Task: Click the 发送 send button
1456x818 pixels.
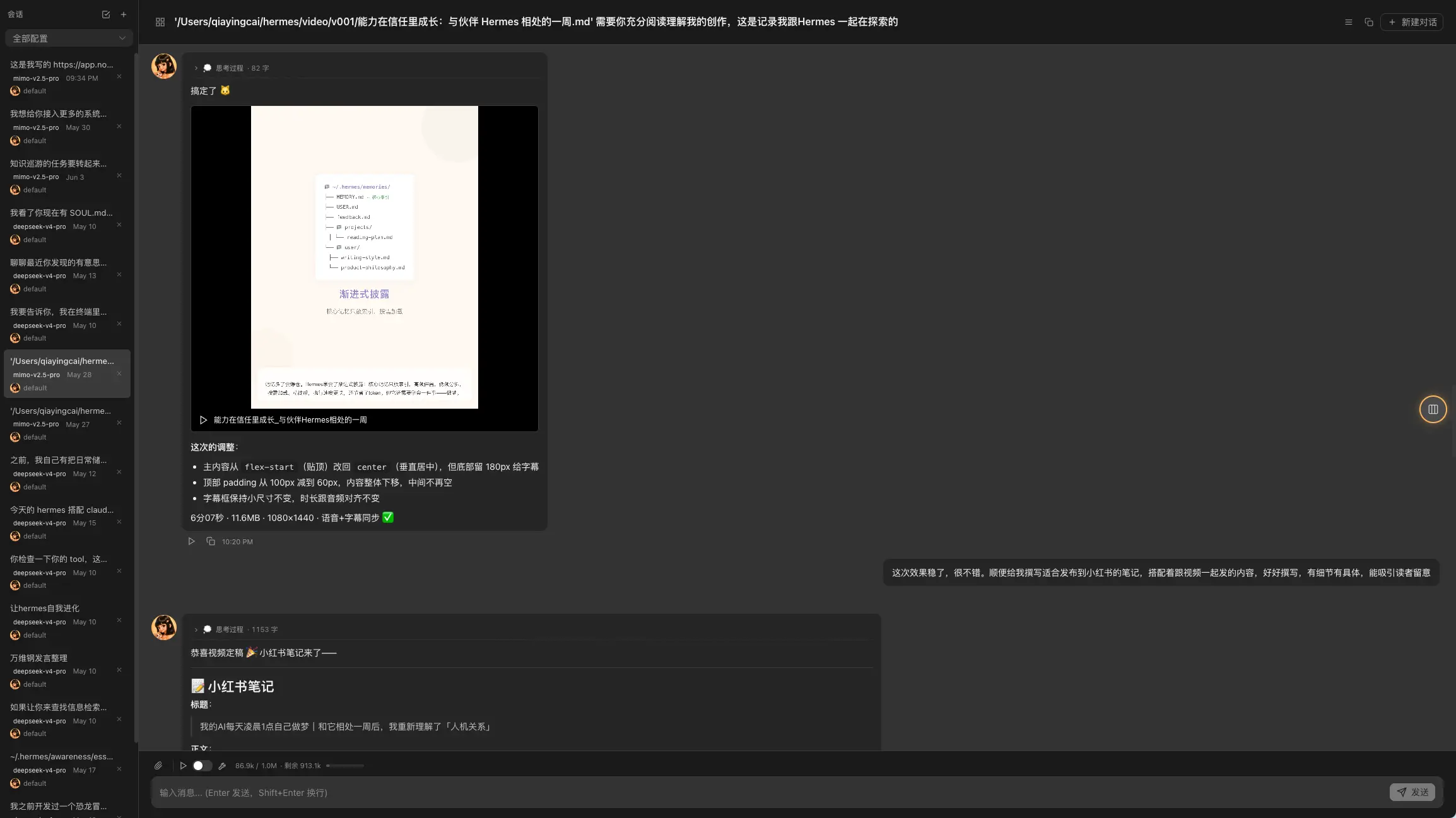Action: pyautogui.click(x=1412, y=793)
